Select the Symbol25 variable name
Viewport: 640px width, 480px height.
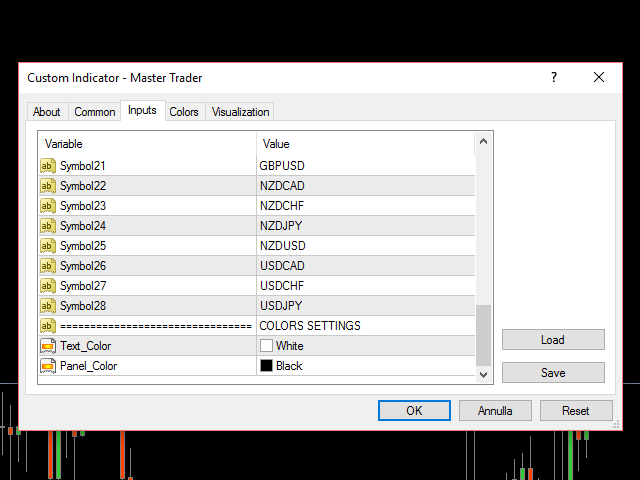click(x=83, y=246)
